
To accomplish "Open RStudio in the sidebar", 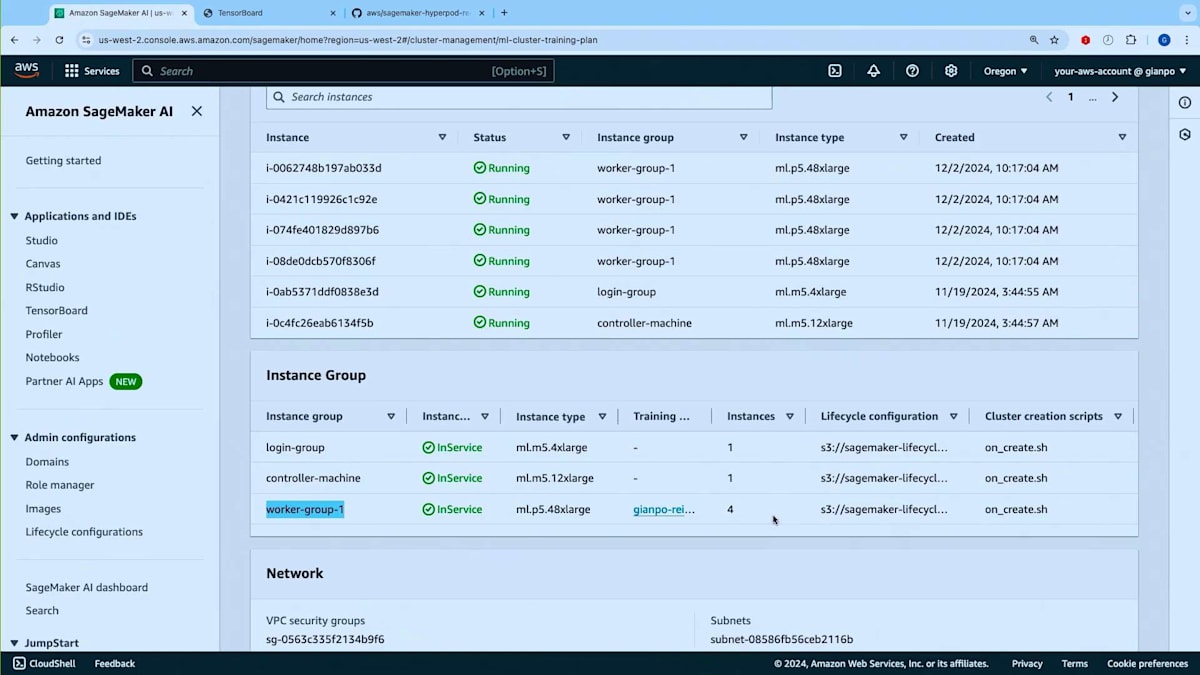I will (45, 287).
